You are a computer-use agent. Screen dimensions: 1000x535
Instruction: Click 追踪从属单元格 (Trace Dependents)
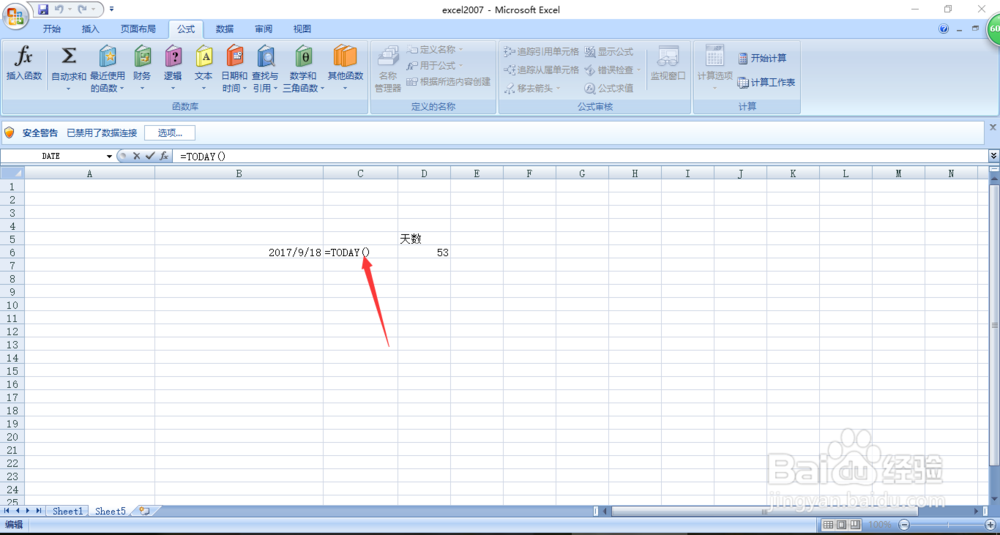point(541,70)
